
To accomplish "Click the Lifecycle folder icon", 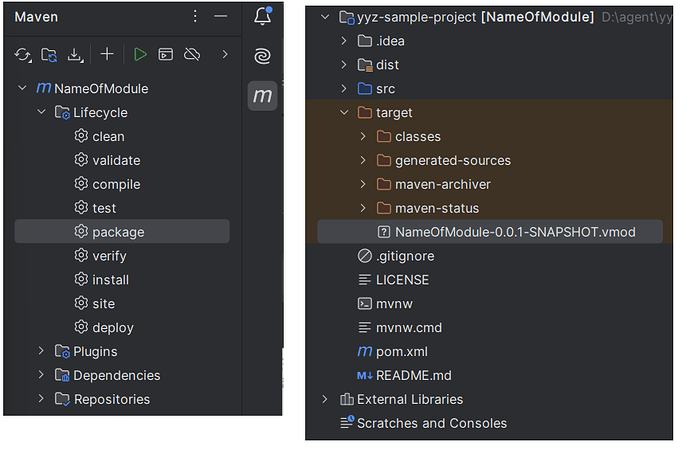I will coord(62,113).
